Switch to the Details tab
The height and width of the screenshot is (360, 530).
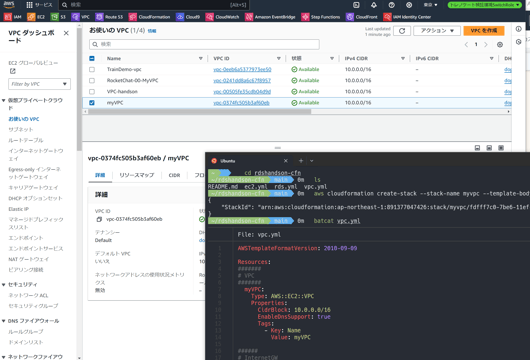click(x=100, y=175)
